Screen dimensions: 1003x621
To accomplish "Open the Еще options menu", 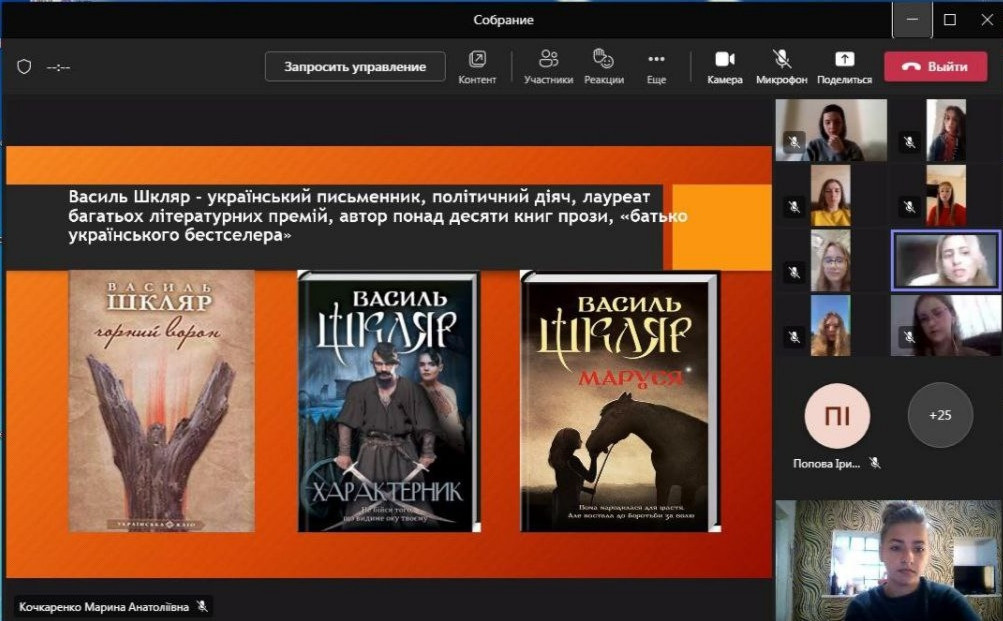I will pos(656,67).
